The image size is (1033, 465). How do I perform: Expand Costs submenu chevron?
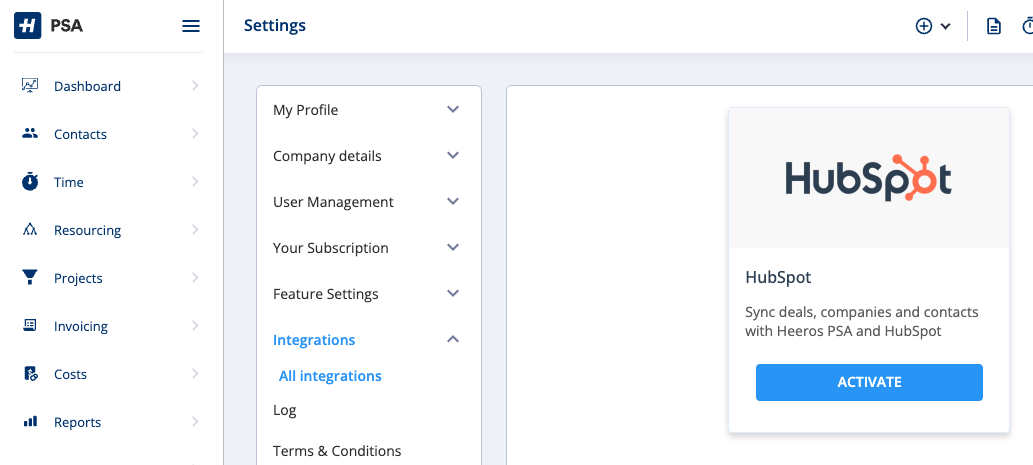tap(195, 374)
